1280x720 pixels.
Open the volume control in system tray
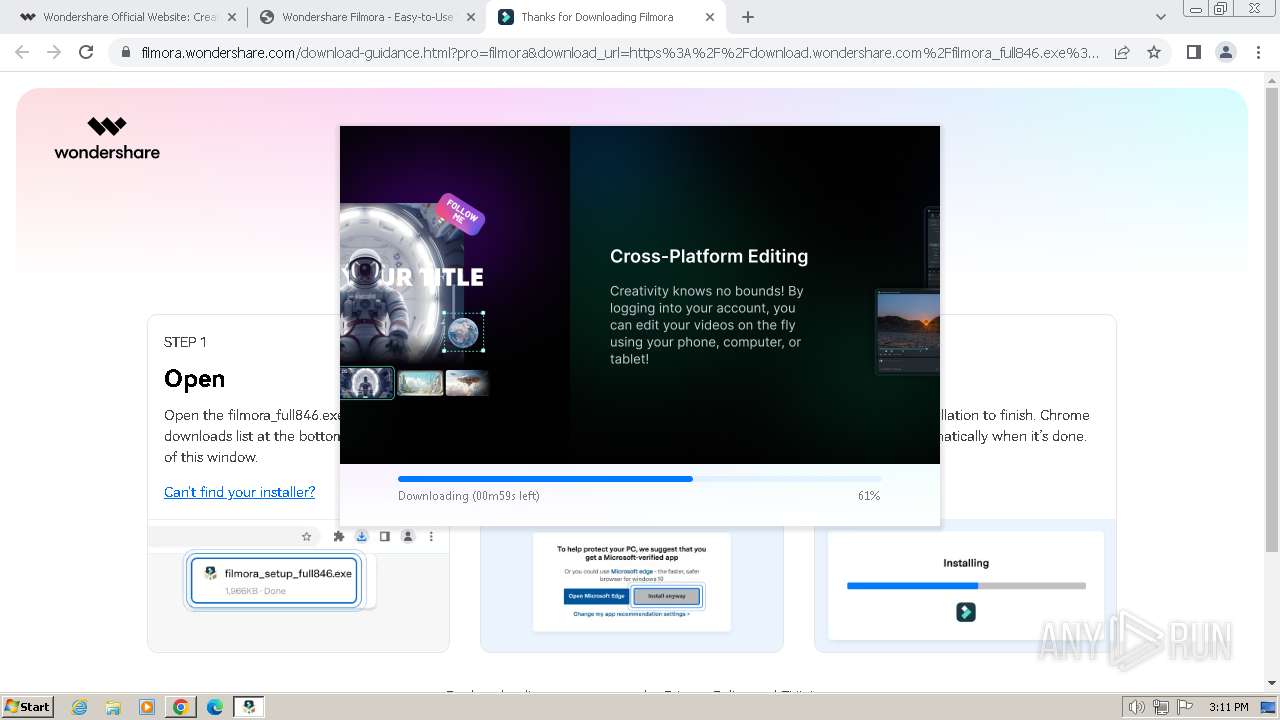(1136, 707)
